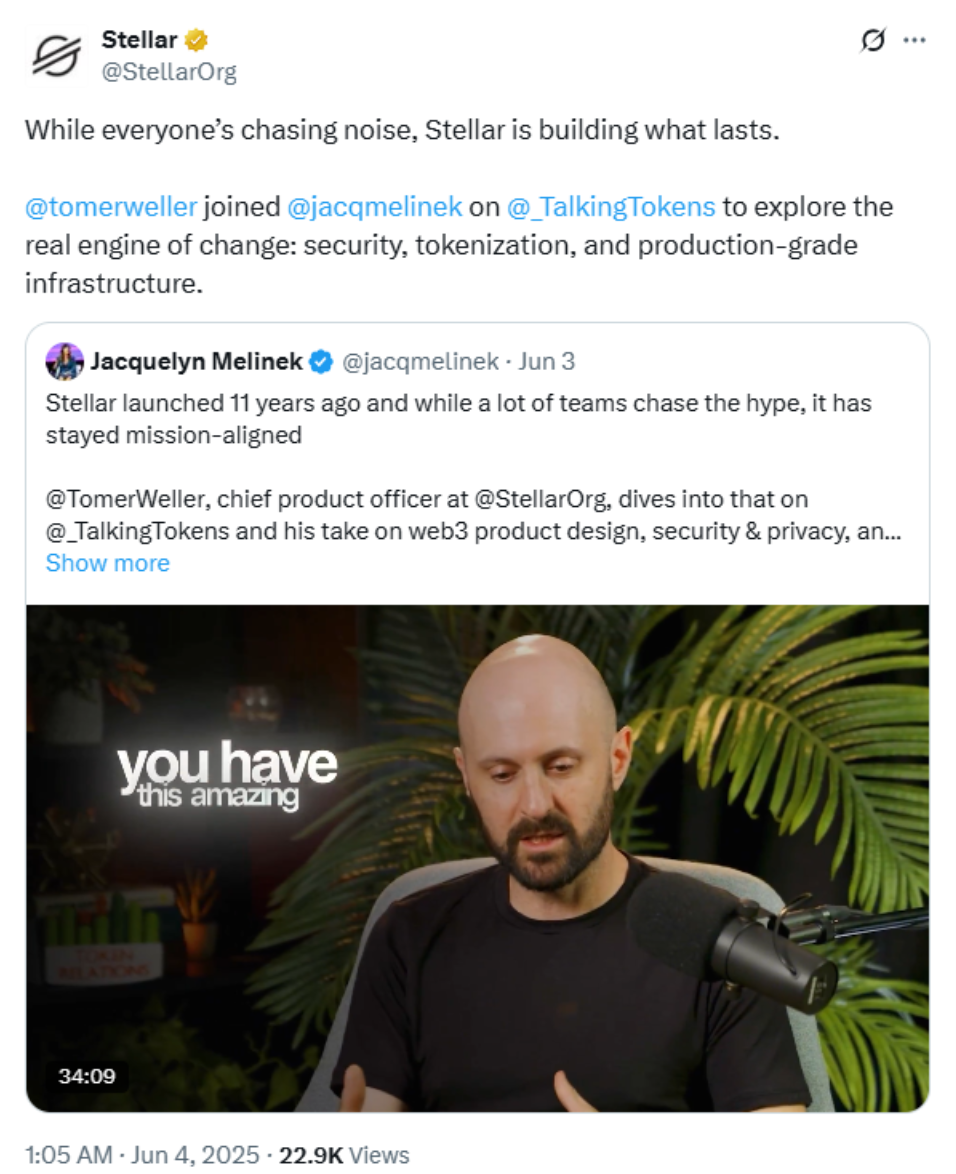Click the Stellar logo avatar

(56, 55)
